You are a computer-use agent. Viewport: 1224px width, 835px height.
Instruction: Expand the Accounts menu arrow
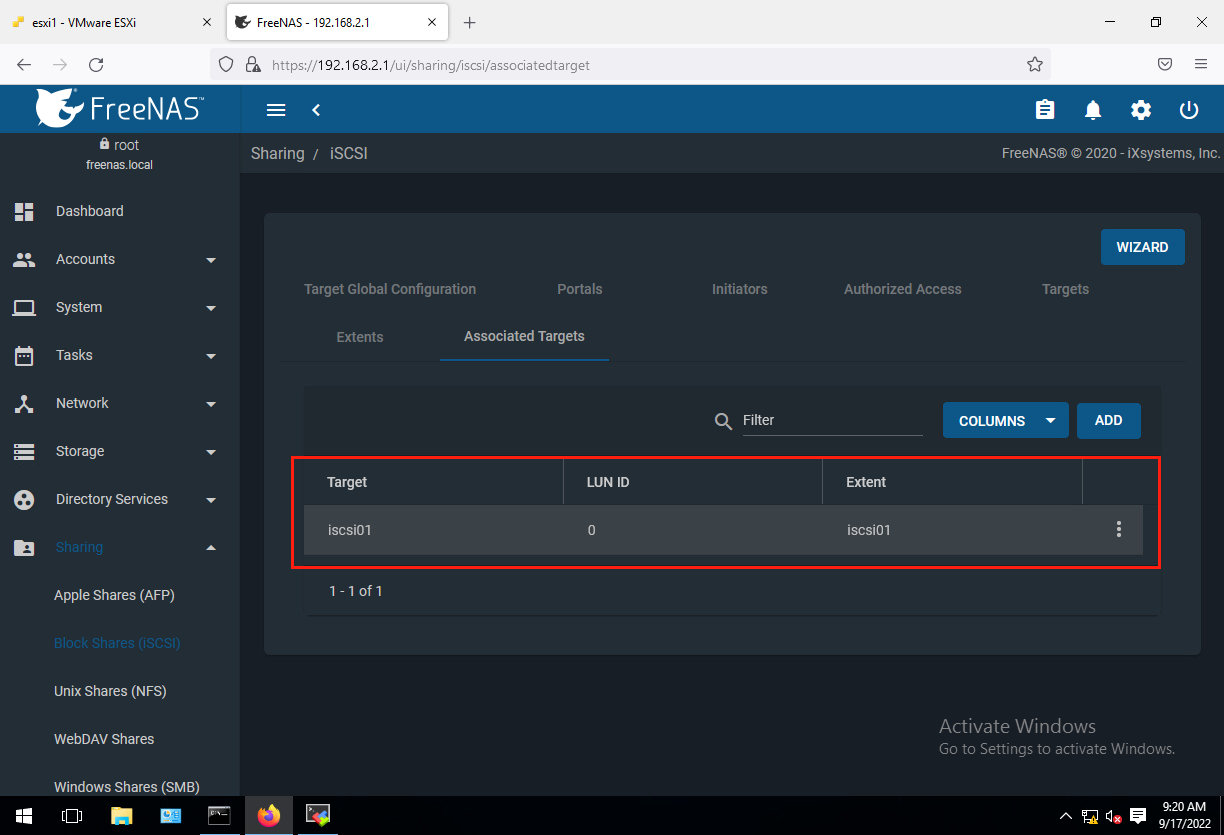(211, 260)
